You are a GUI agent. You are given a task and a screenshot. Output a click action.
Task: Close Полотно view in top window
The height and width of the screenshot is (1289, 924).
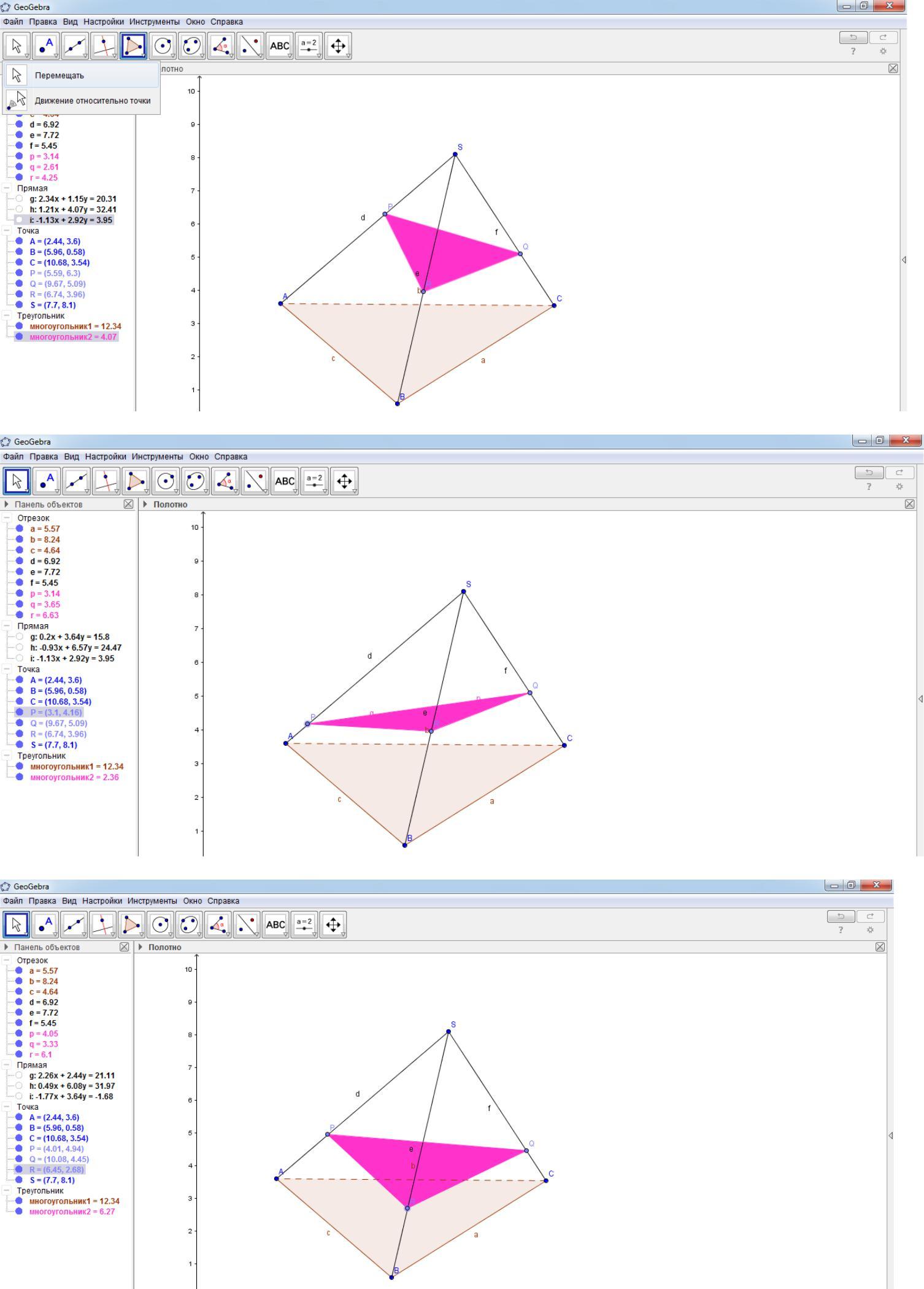point(893,69)
